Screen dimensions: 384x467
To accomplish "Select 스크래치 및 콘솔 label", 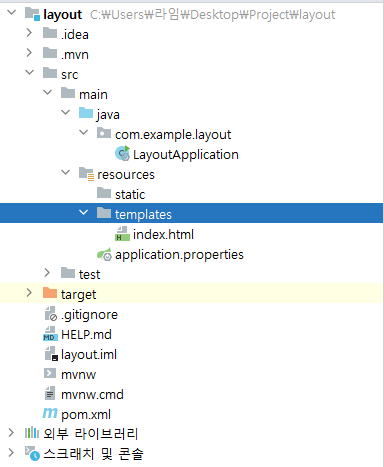I will (x=93, y=454).
